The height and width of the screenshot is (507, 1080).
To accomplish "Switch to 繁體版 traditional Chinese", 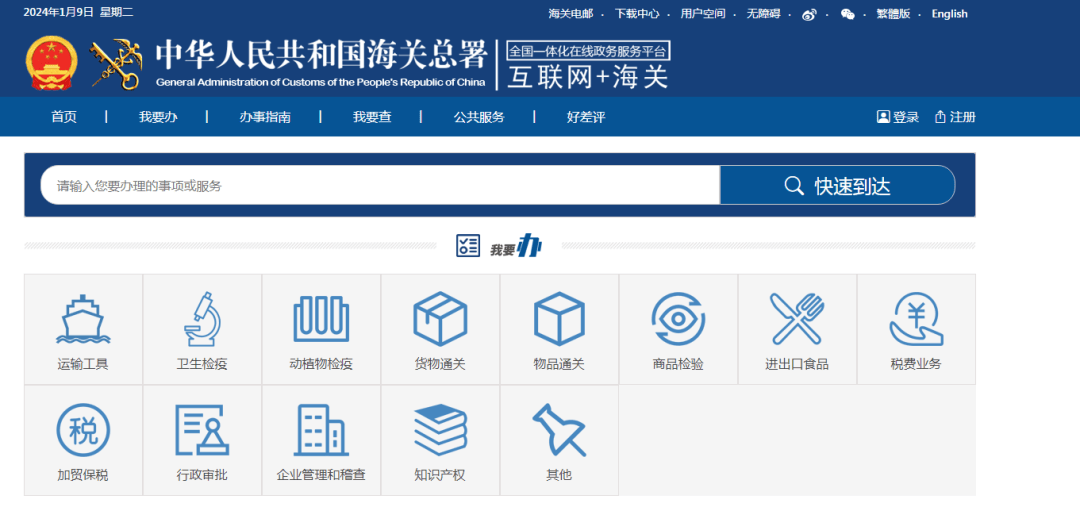I will point(893,14).
